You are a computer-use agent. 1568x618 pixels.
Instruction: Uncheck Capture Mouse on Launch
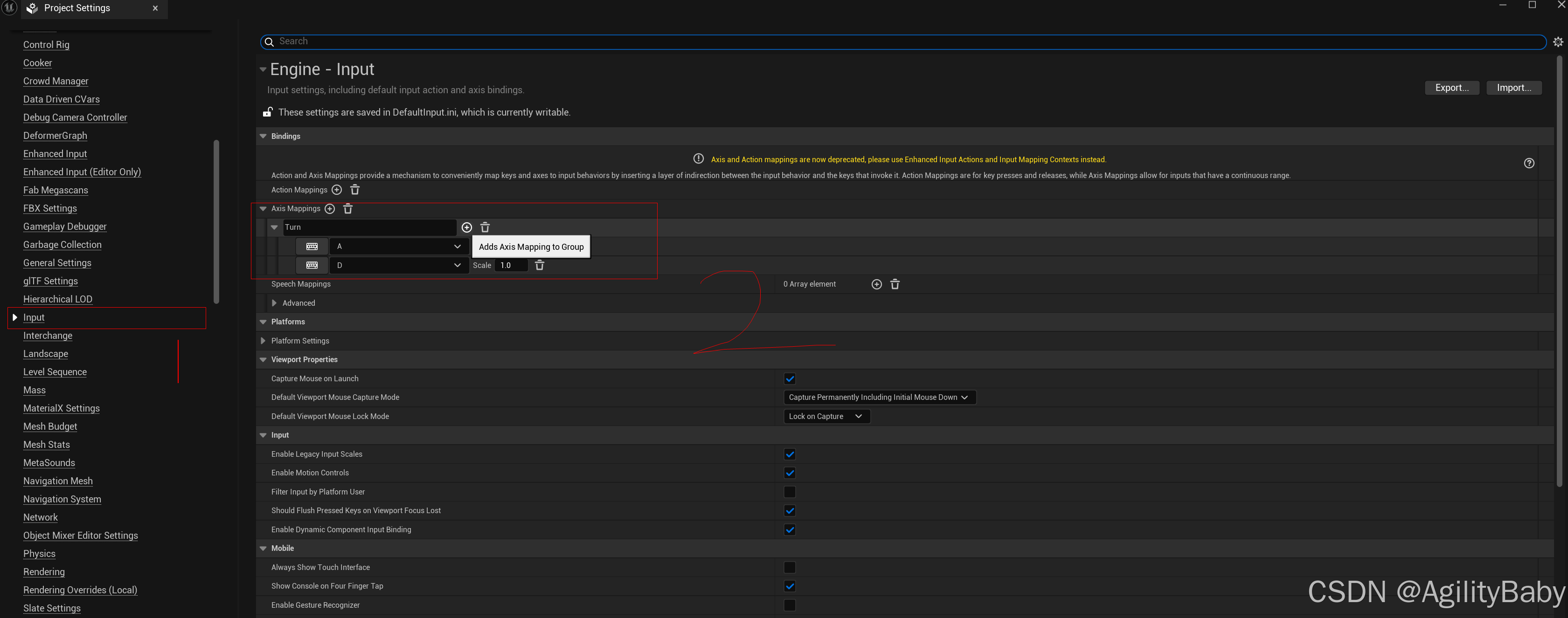point(790,378)
